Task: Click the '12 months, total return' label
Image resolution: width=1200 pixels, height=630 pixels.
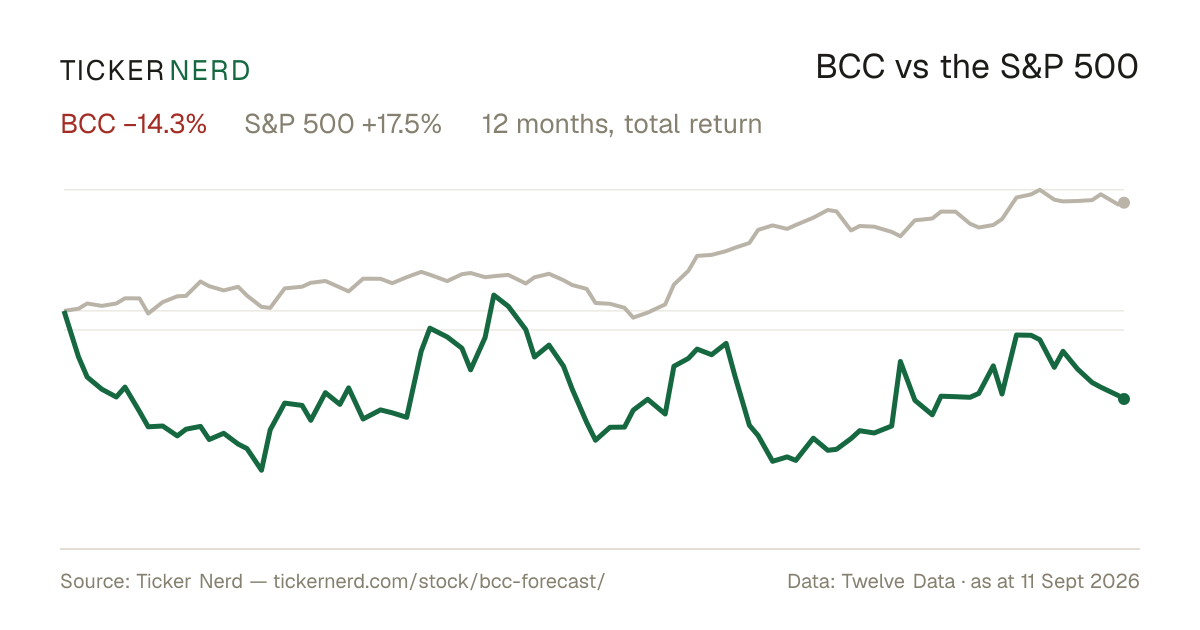Action: (x=622, y=125)
